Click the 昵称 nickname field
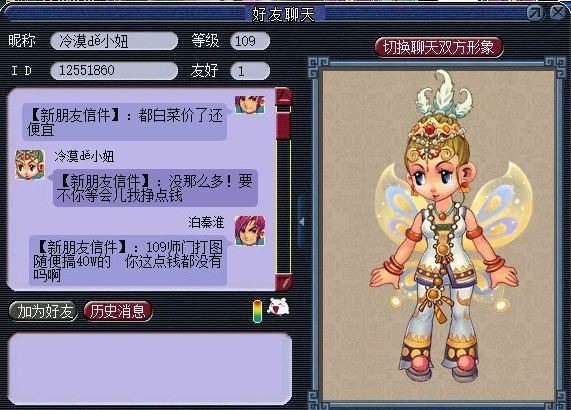Viewport: 571px width, 410px height. (114, 41)
